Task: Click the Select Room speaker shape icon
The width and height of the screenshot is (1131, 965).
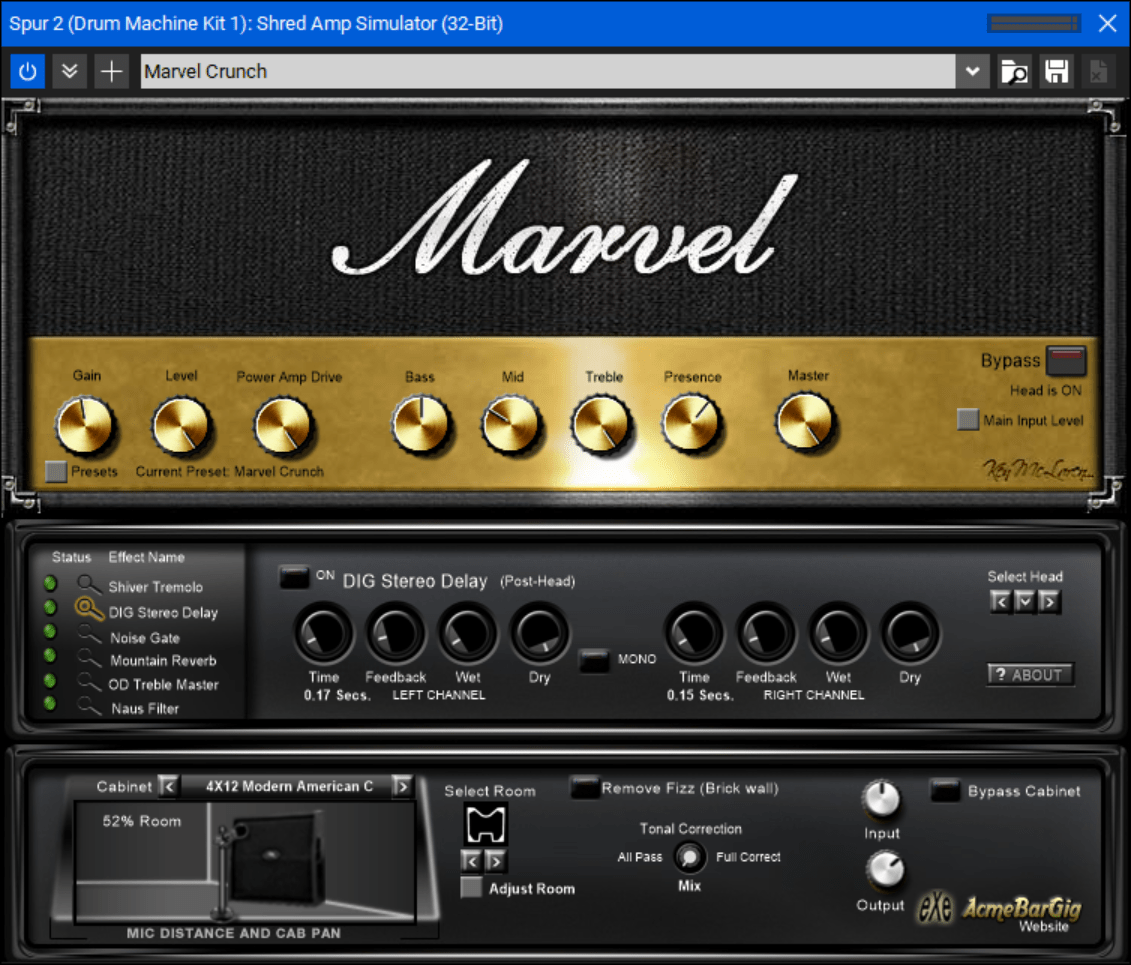Action: point(484,822)
